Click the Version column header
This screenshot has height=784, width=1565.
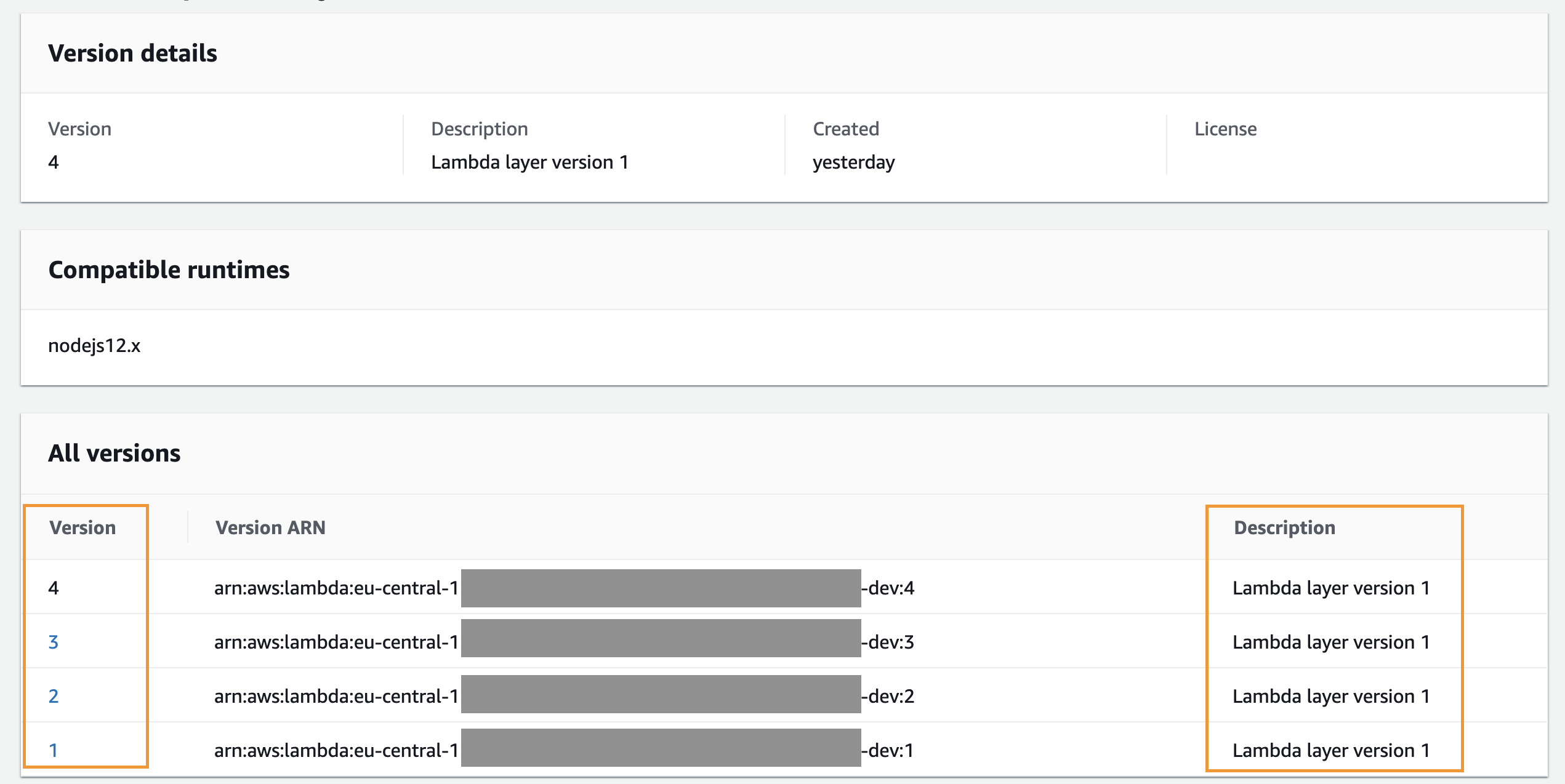pyautogui.click(x=82, y=527)
